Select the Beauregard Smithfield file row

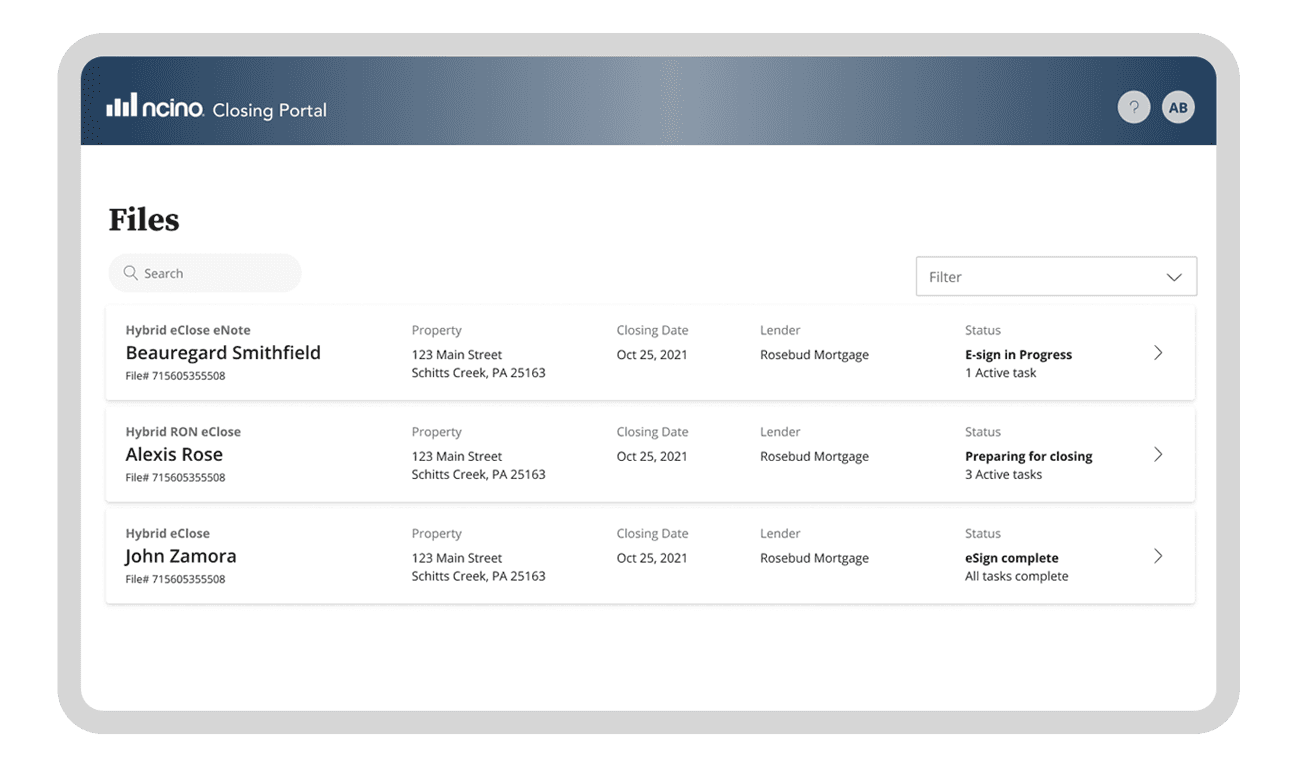coord(650,353)
